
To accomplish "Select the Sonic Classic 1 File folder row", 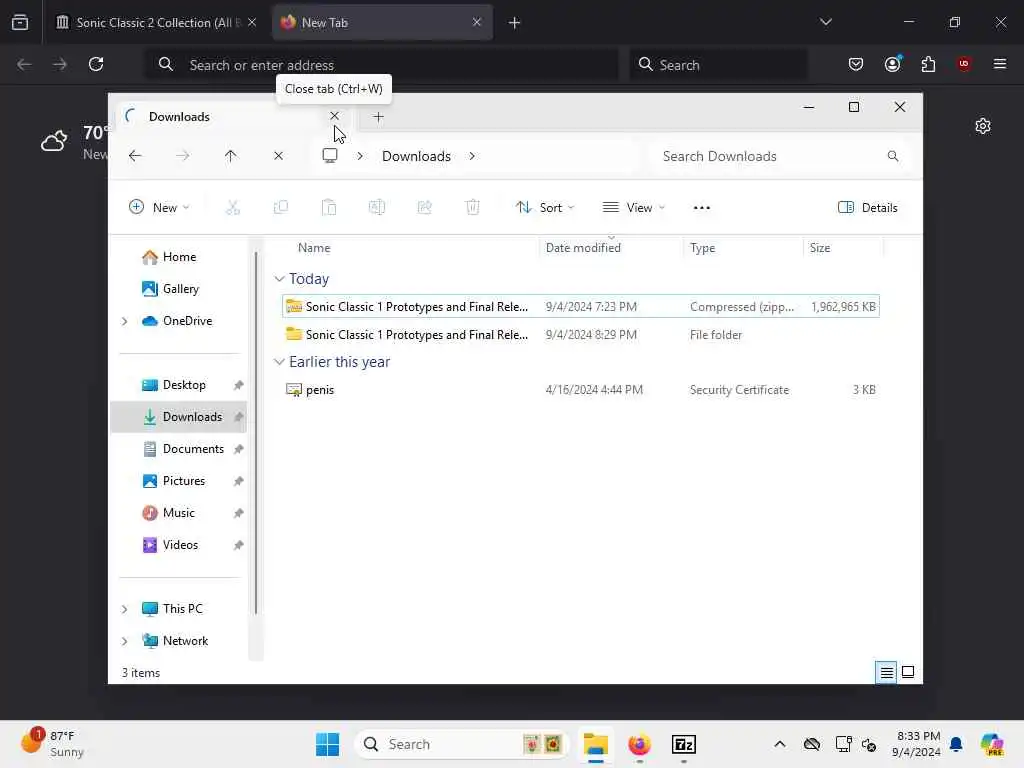I will (x=581, y=335).
